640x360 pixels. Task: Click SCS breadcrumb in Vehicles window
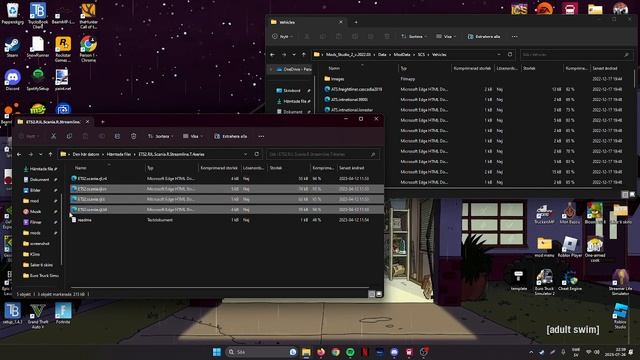[421, 55]
